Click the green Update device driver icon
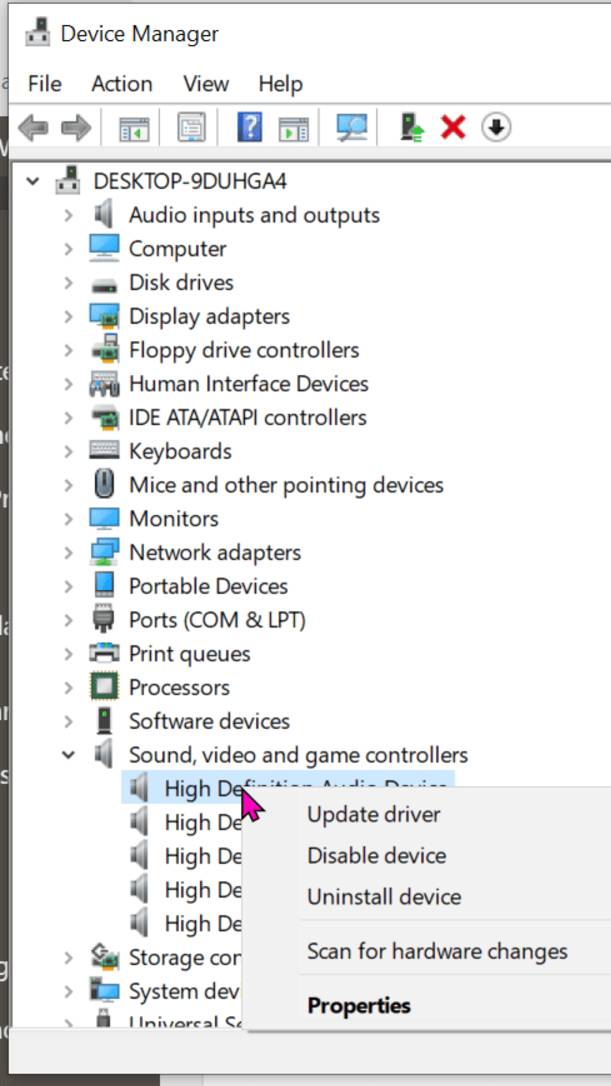611x1086 pixels. coord(411,128)
